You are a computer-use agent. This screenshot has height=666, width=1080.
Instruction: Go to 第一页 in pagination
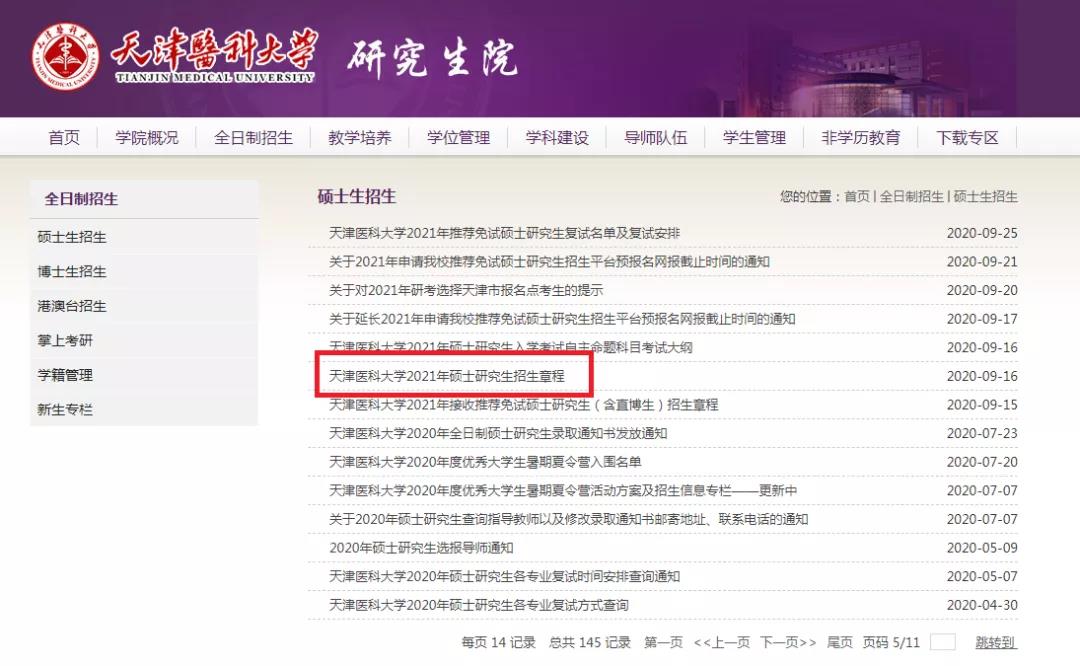pos(663,643)
